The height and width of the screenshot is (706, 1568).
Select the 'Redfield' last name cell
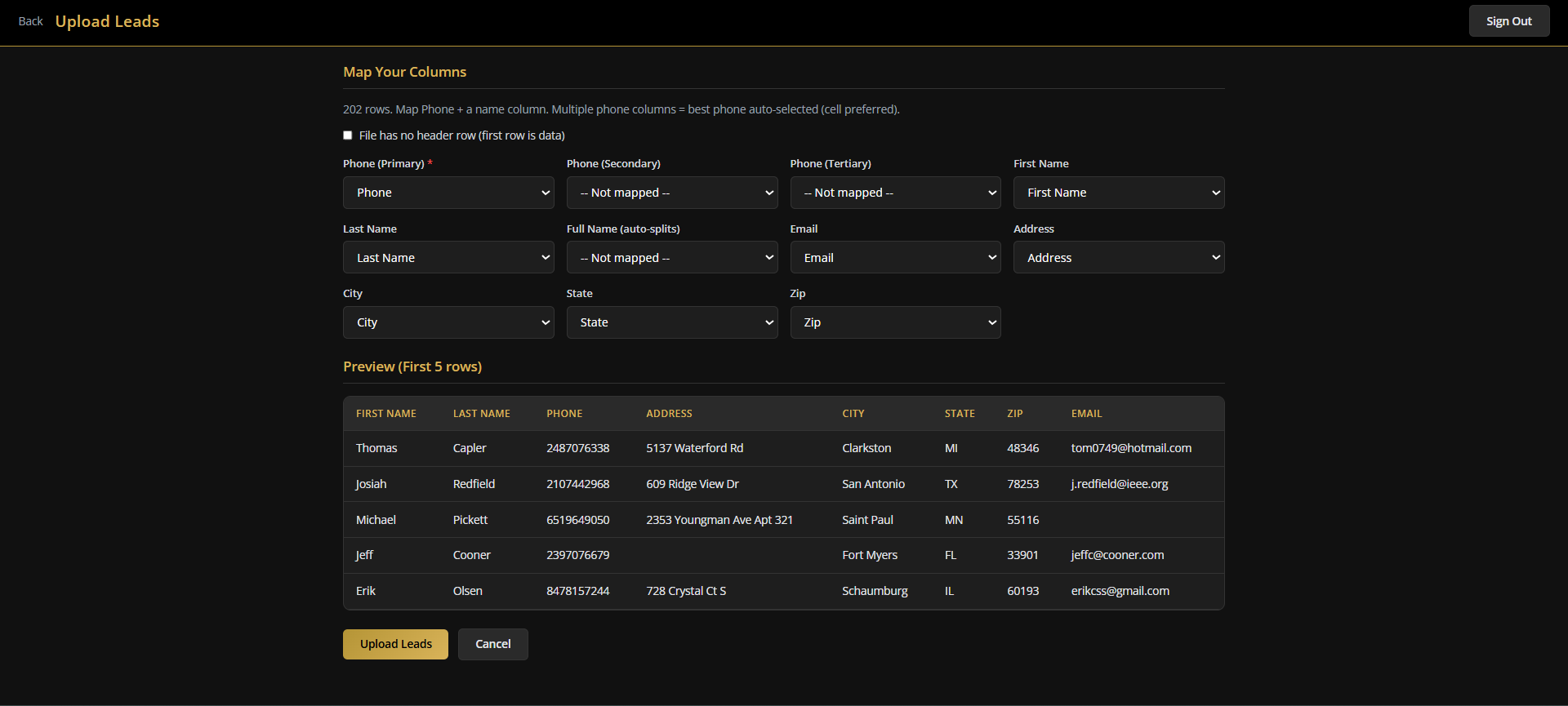[474, 484]
